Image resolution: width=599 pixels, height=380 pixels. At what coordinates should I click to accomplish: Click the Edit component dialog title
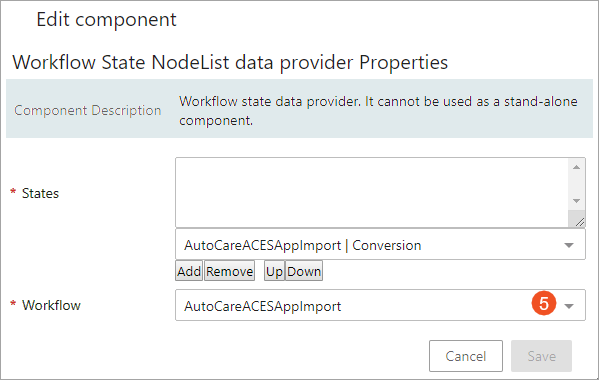click(106, 19)
